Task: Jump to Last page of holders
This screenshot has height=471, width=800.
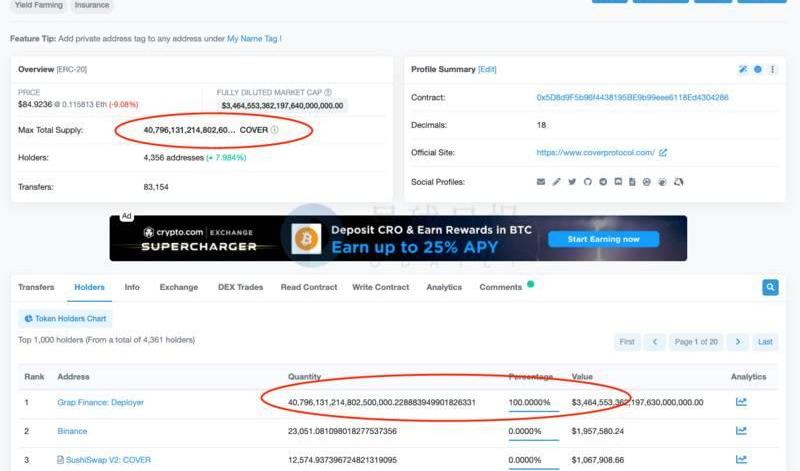Action: (x=765, y=342)
